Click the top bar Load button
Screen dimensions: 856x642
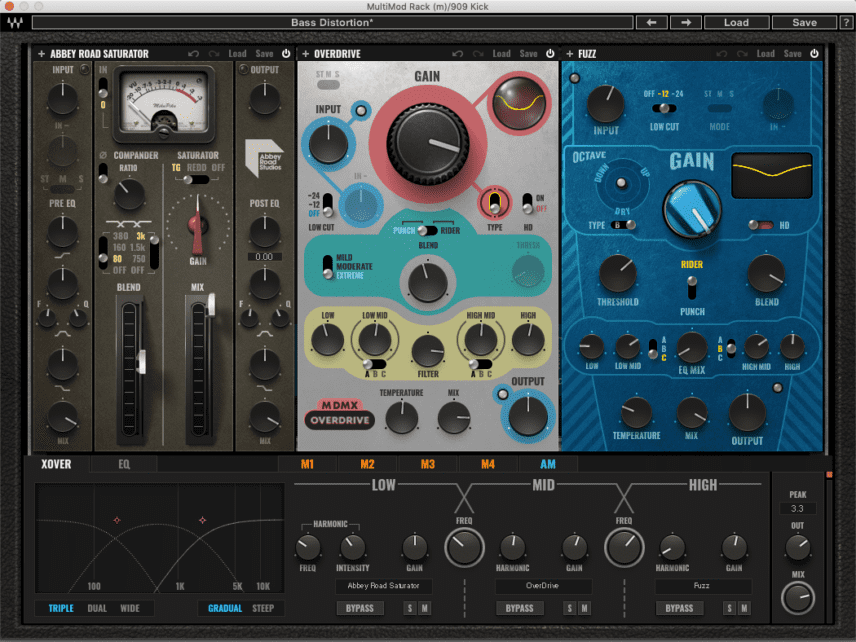[x=736, y=22]
